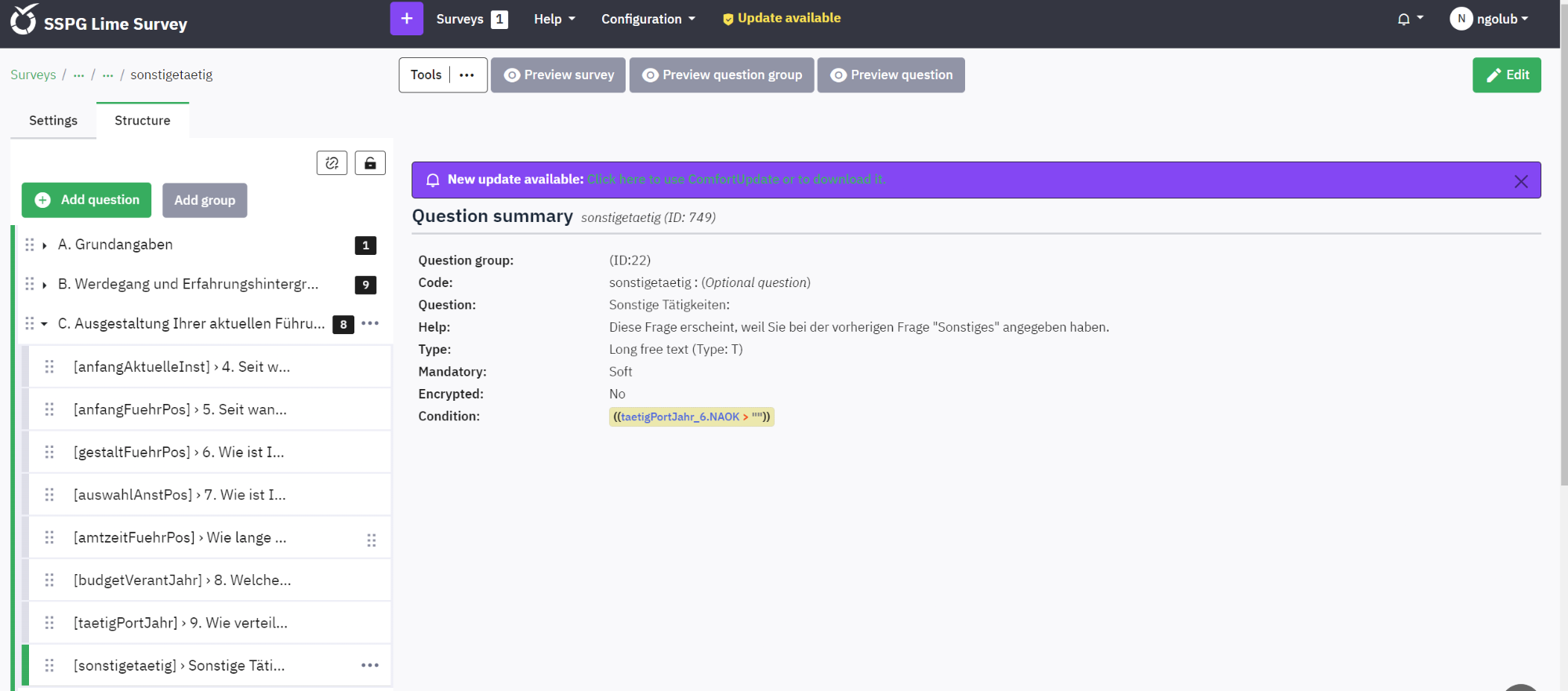Screen dimensions: 1568x691
Task: Click the Add group button
Action: tap(205, 200)
